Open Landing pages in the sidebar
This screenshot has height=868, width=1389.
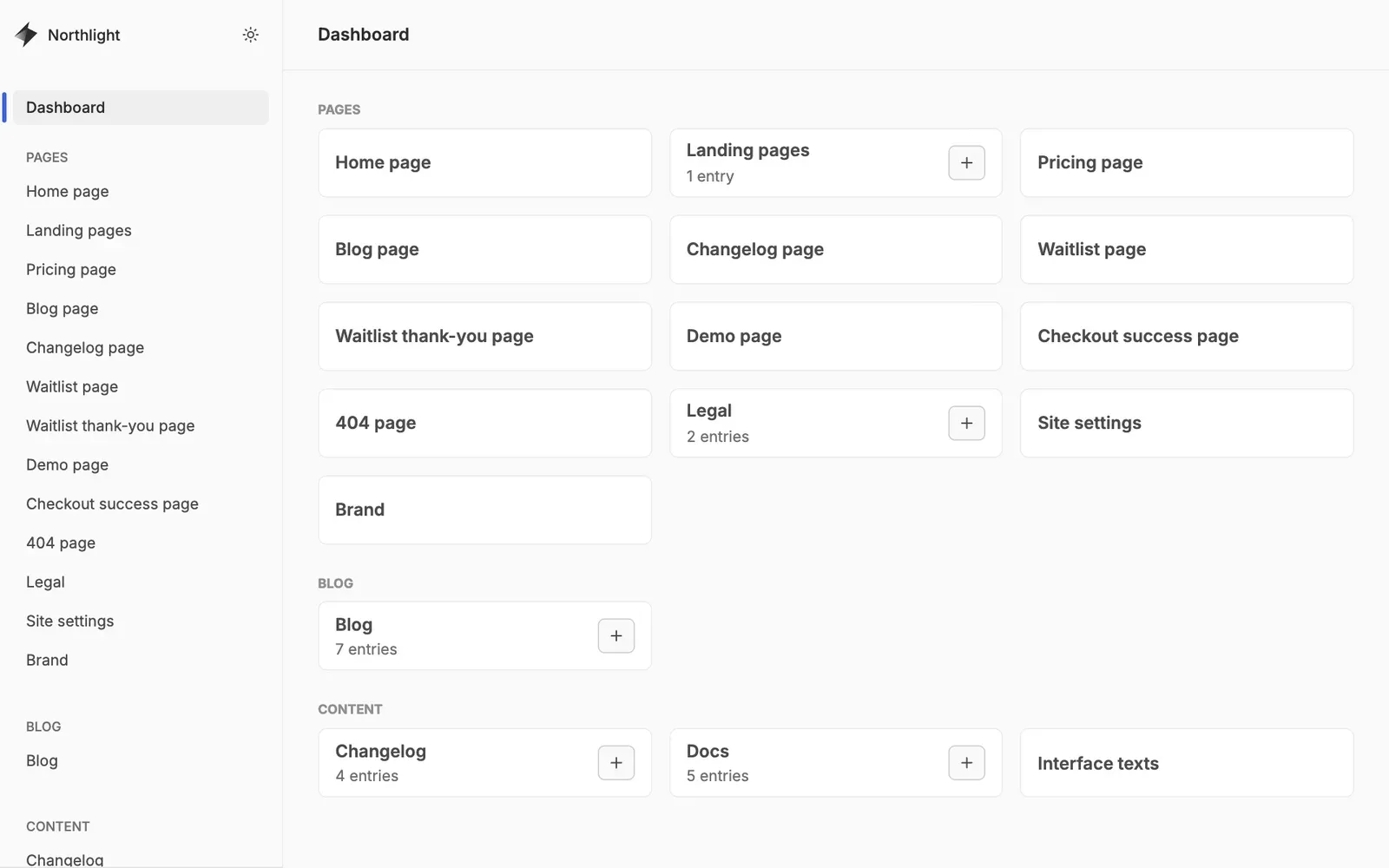(x=79, y=231)
